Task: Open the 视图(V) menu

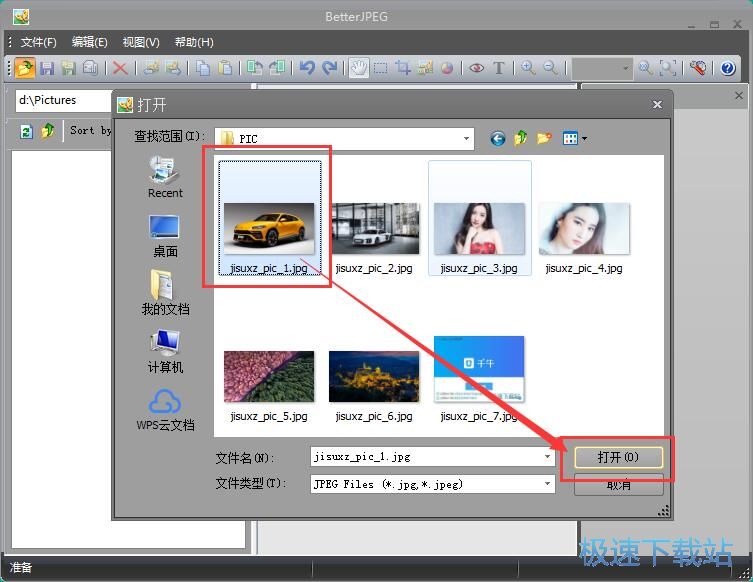Action: tap(141, 42)
